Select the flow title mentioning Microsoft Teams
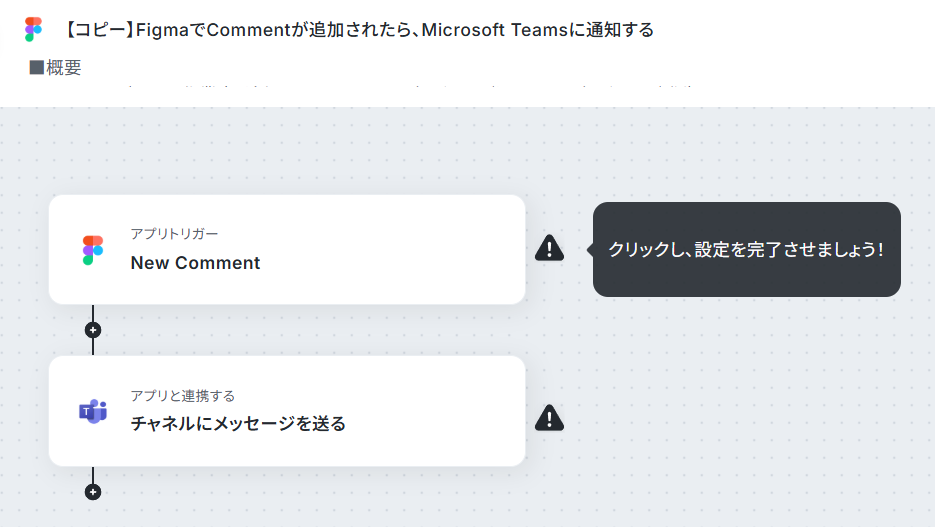935x527 pixels. point(358,30)
